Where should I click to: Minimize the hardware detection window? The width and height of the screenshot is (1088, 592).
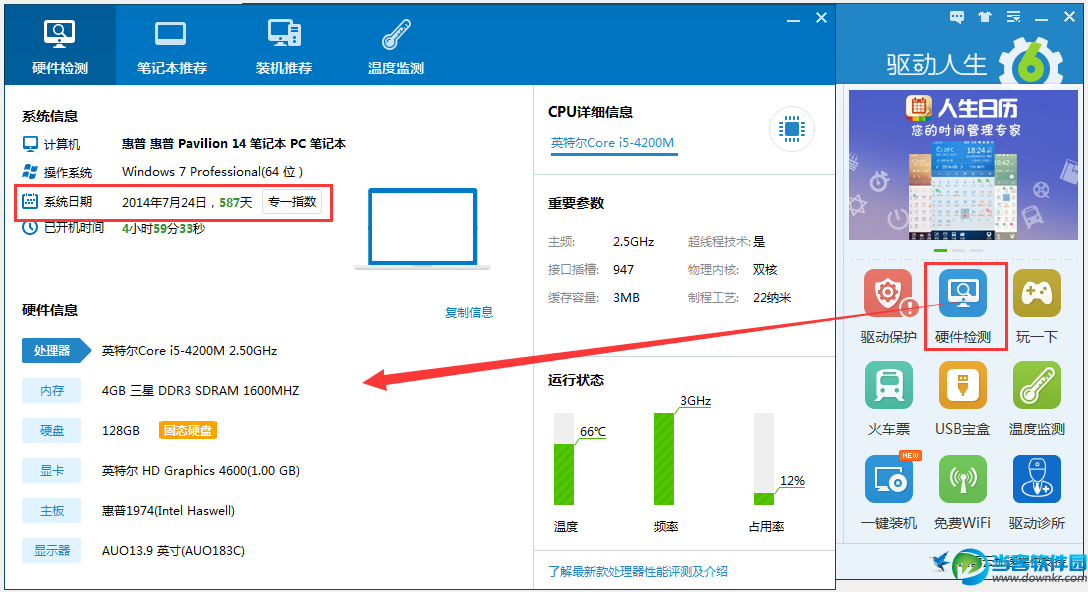coord(793,19)
